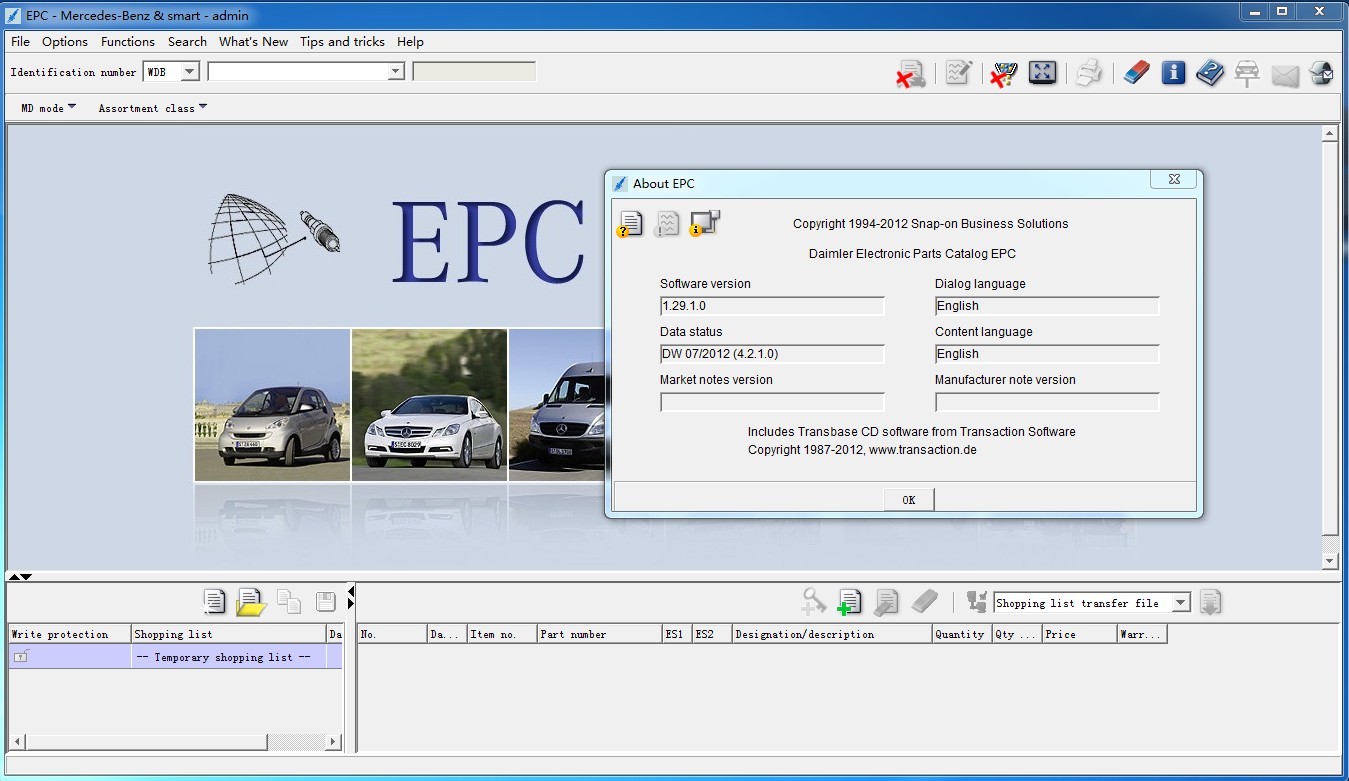Click the write protection lock icon in list row
Screen dimensions: 1349x781
pos(21,656)
